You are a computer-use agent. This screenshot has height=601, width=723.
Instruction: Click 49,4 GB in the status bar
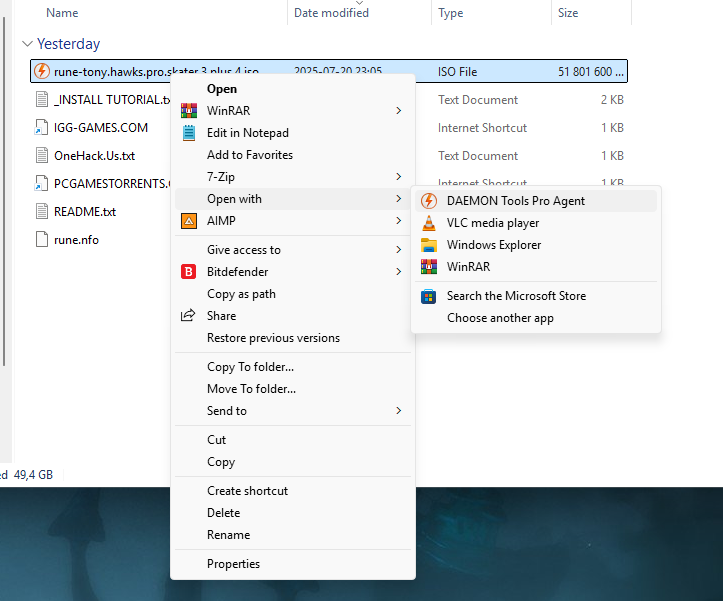[x=33, y=475]
